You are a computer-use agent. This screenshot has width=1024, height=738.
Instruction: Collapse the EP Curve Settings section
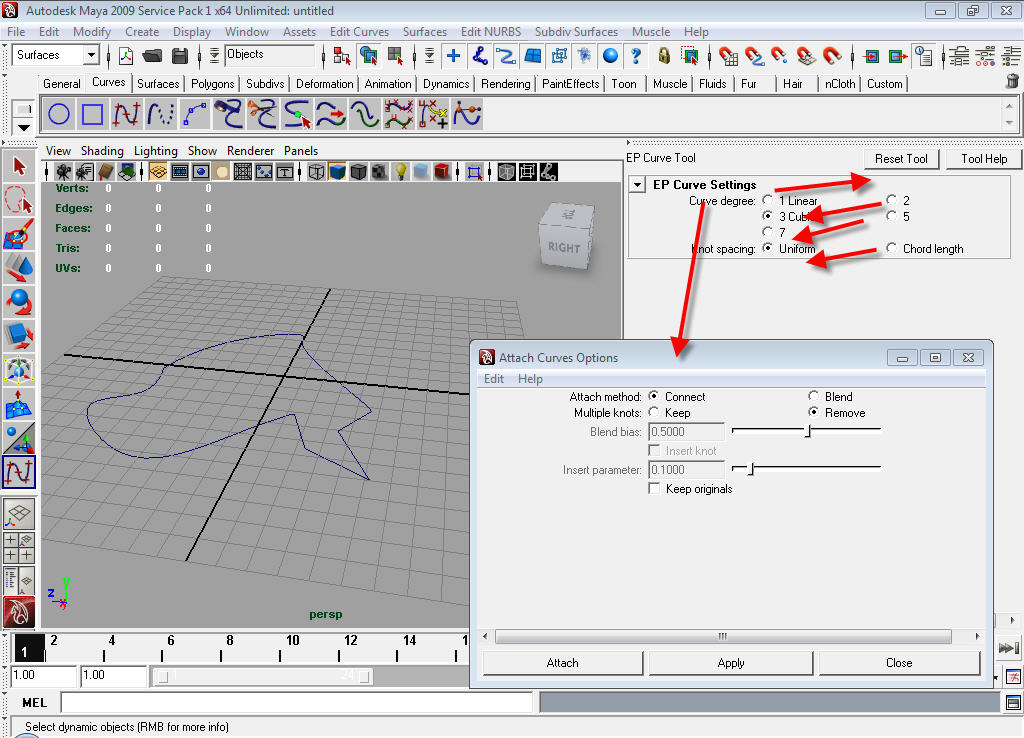pos(637,185)
